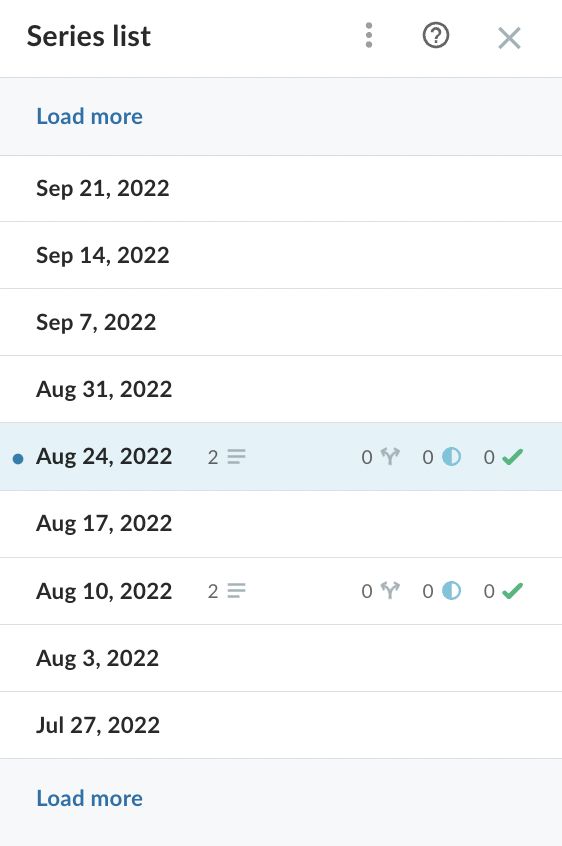Click the notes icon on Aug 10 row
The width and height of the screenshot is (562, 846).
pyautogui.click(x=236, y=591)
